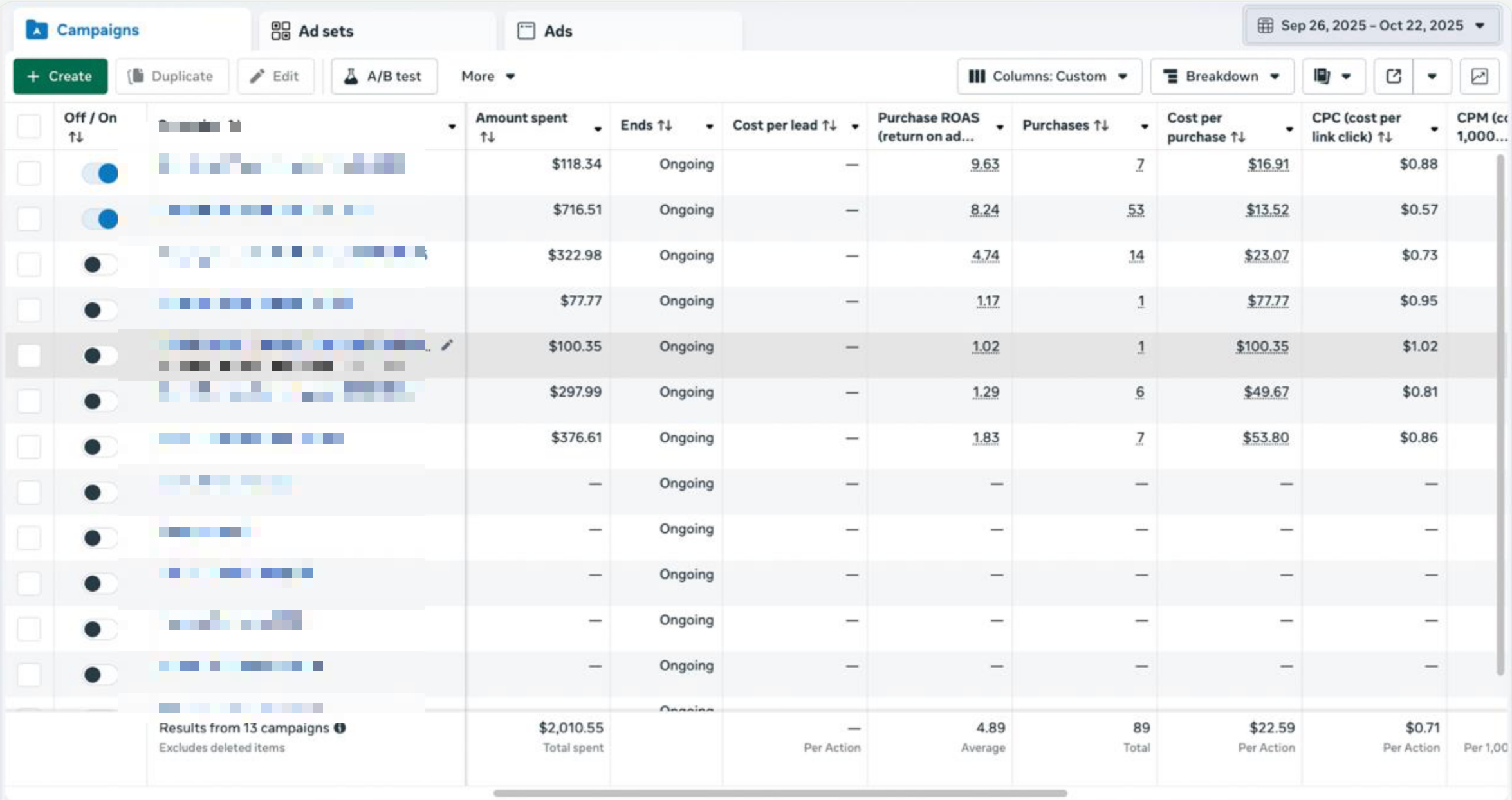This screenshot has width=1512, height=800.
Task: Open the Ends column dropdown arrow
Action: click(x=710, y=127)
